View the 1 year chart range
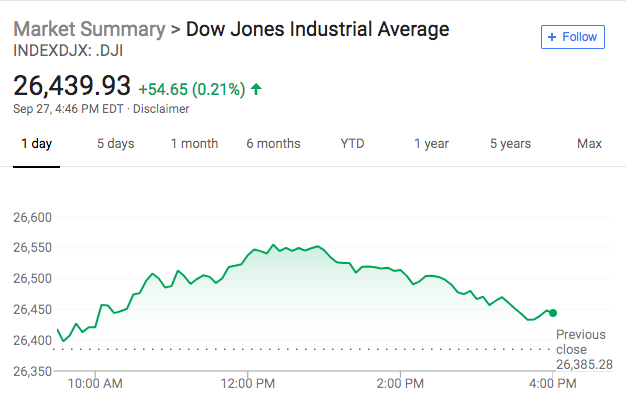Screen dimensions: 626x401 (x=431, y=144)
